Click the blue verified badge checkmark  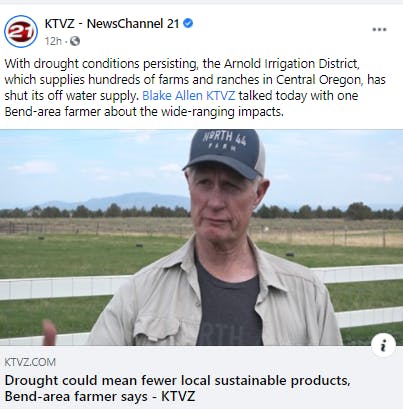[x=188, y=23]
